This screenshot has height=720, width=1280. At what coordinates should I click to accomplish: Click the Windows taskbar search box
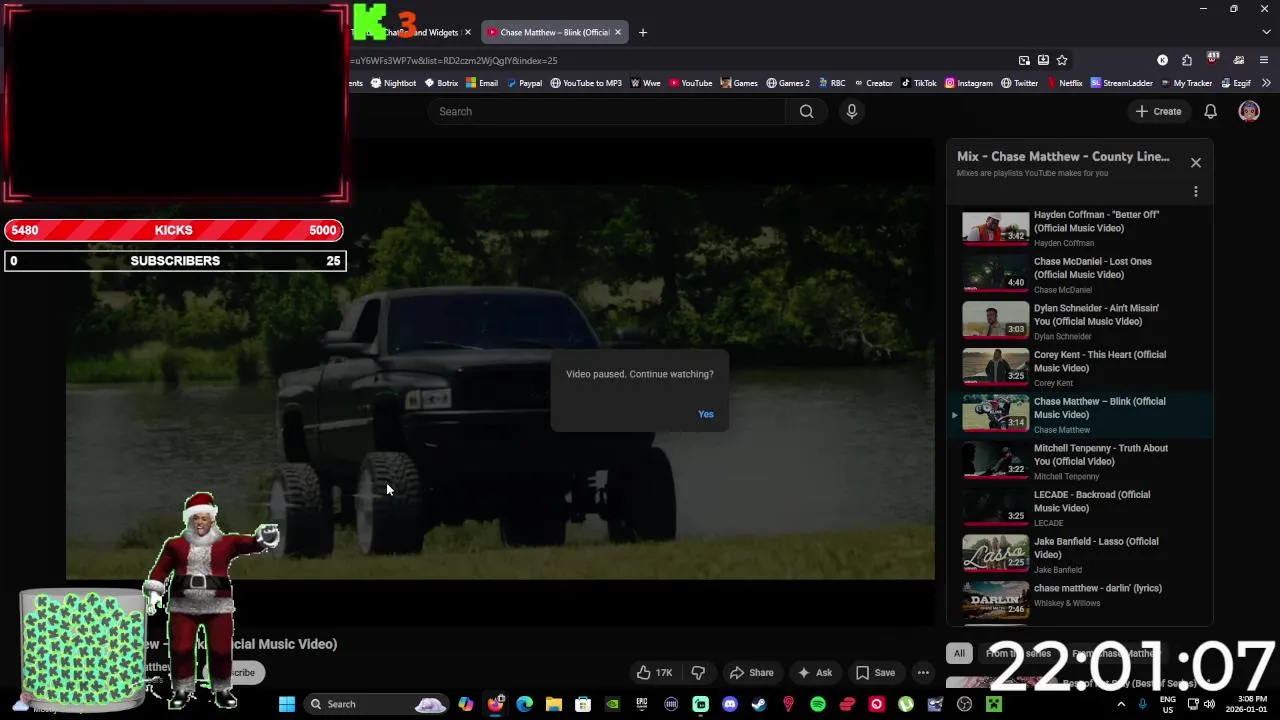tap(375, 704)
